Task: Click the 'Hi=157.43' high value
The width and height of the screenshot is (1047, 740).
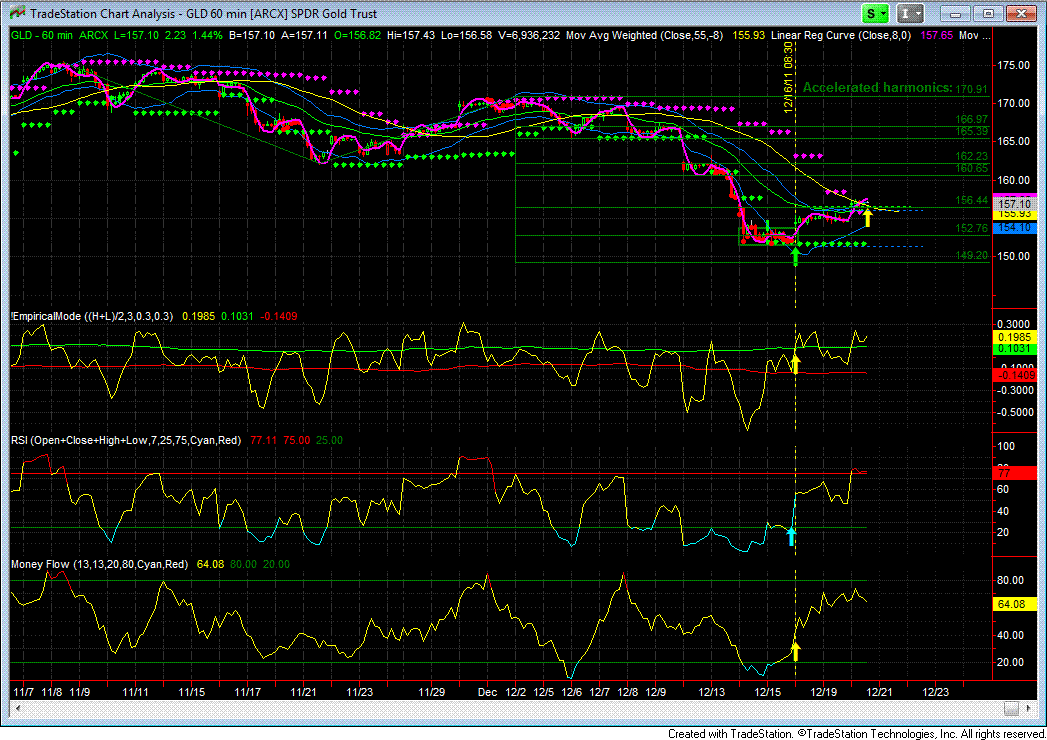Action: [411, 35]
